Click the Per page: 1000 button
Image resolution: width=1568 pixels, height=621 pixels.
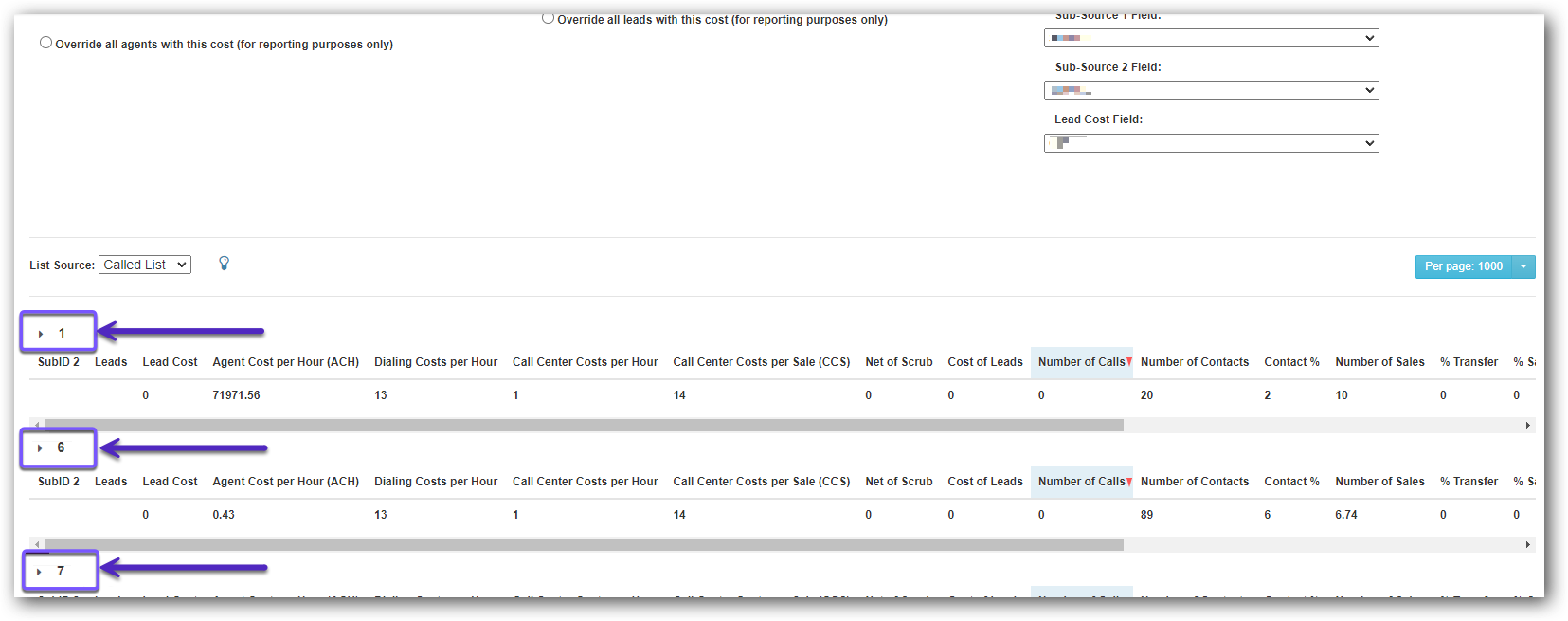[x=1463, y=266]
